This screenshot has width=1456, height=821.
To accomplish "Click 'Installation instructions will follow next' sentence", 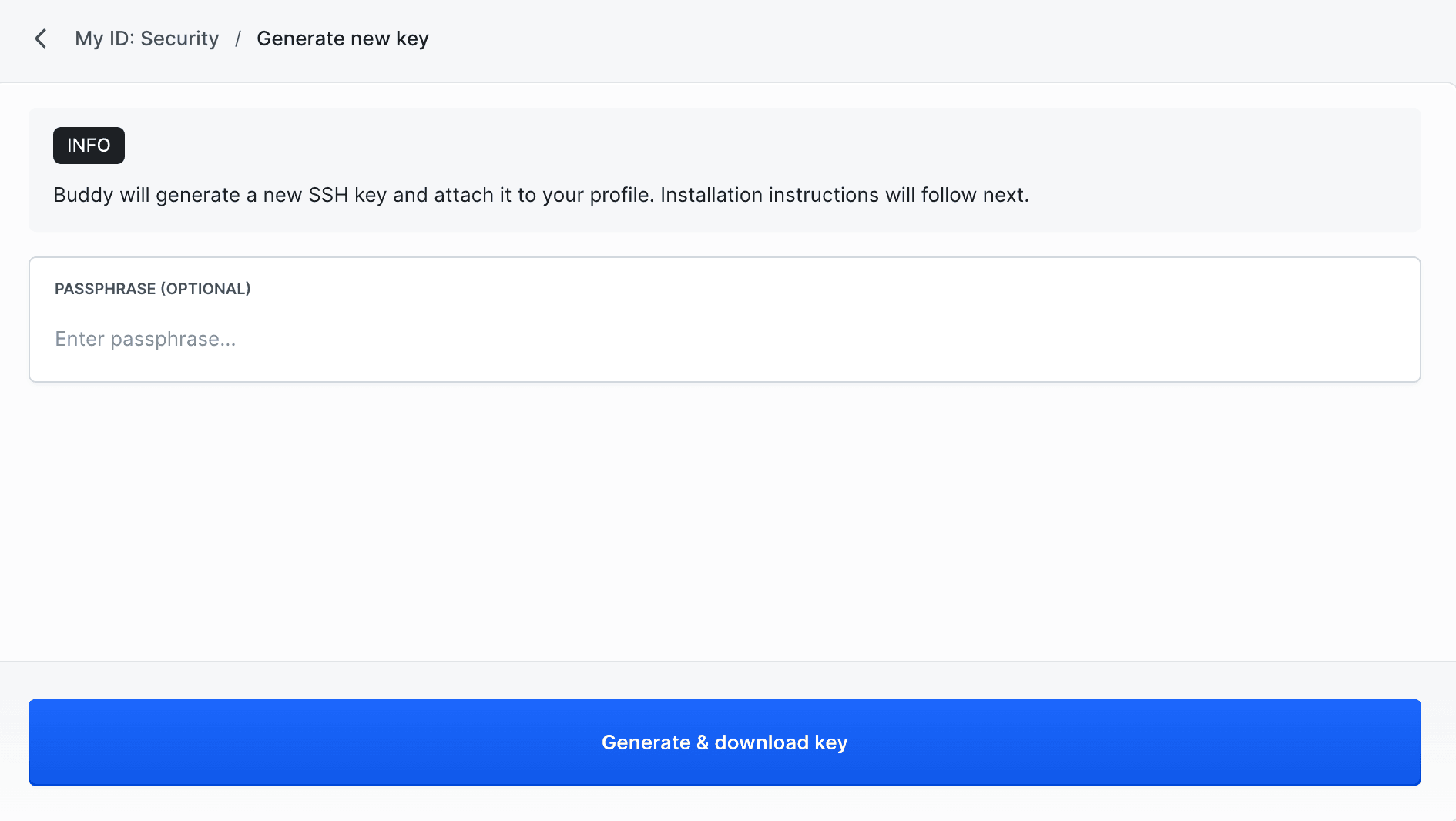I will (x=844, y=195).
